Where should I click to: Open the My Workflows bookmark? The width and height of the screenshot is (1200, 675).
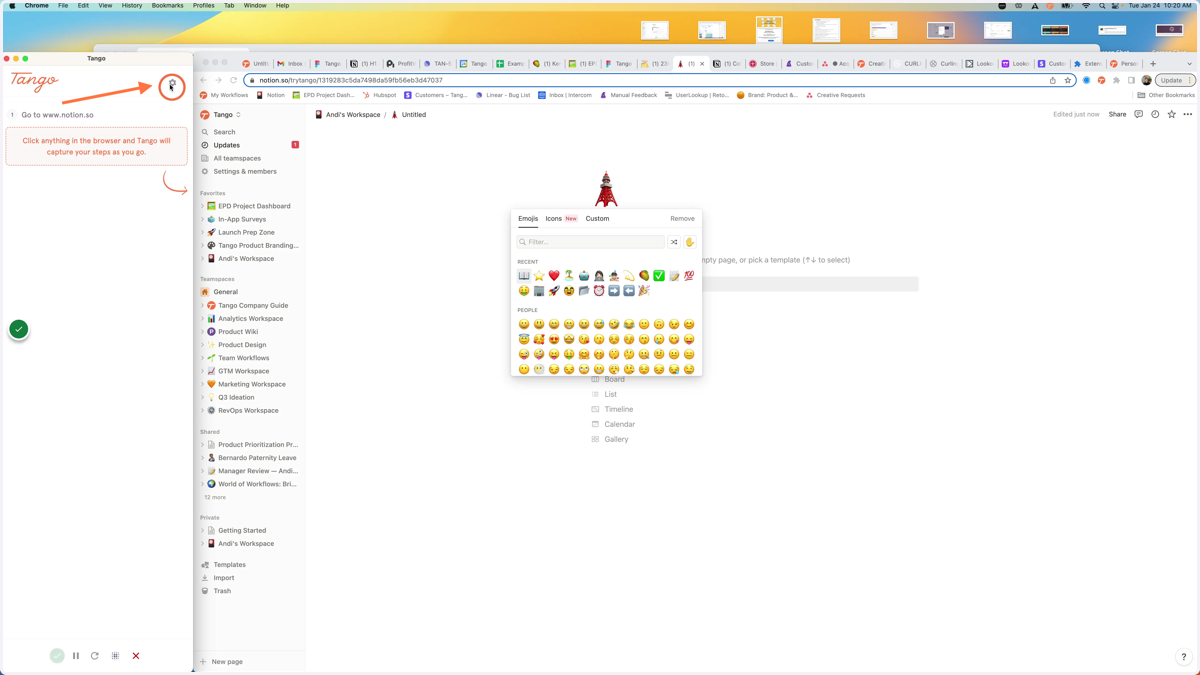tap(224, 95)
